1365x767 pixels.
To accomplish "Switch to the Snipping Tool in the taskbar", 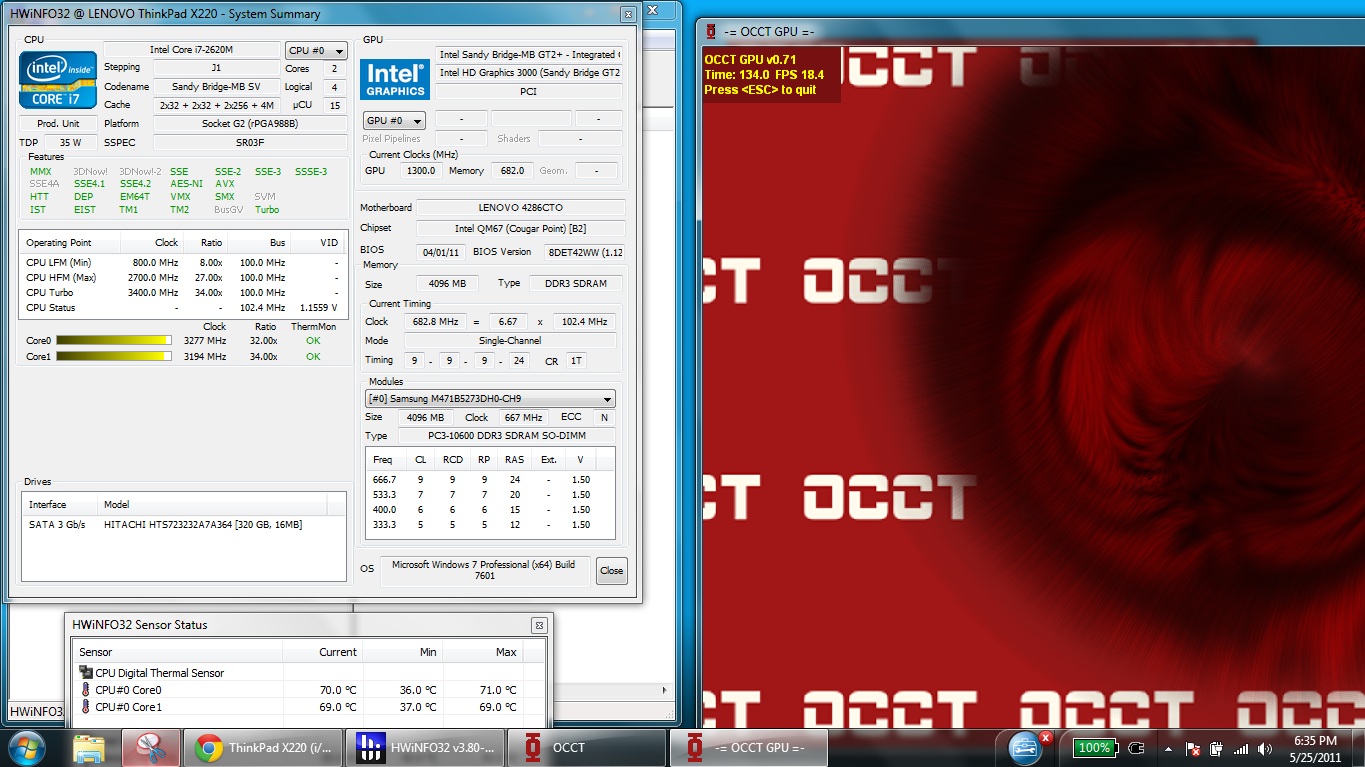I will point(150,748).
